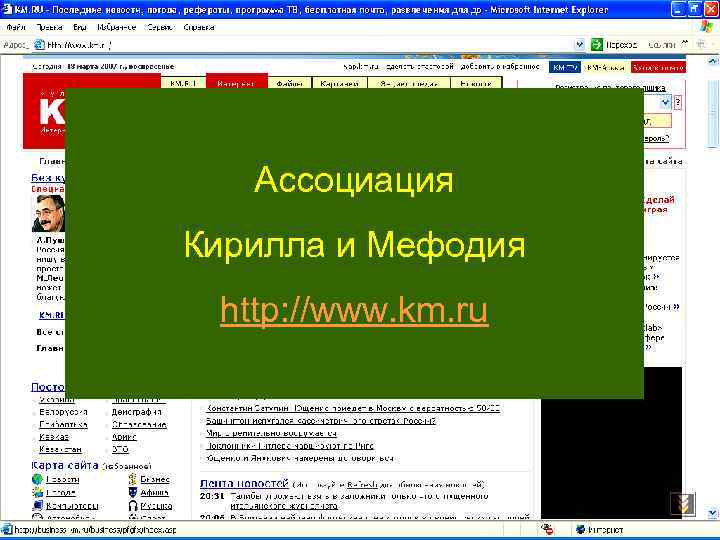Open the Лента новостей heading link
Screen dimensions: 720x540
pyautogui.click(x=244, y=484)
